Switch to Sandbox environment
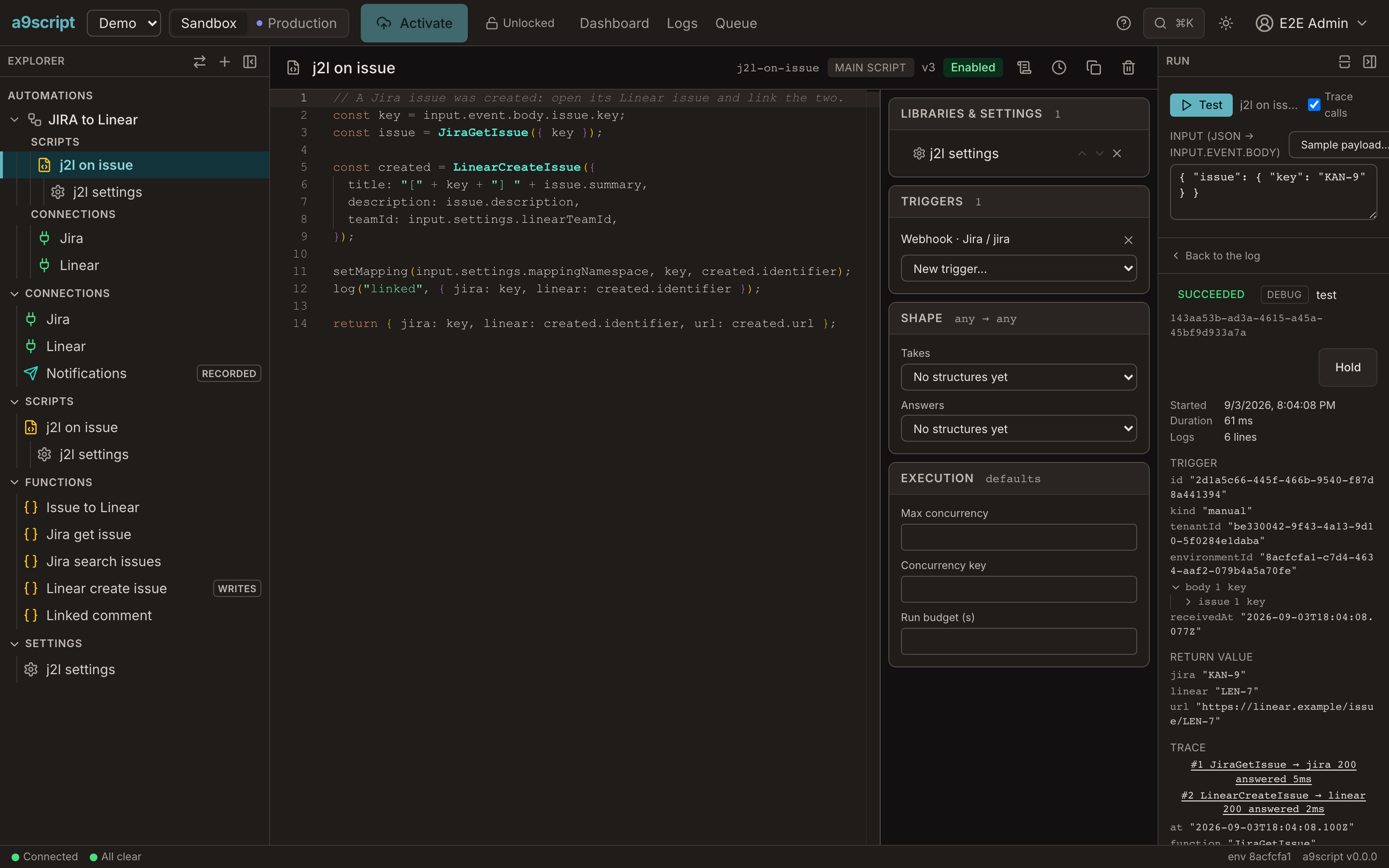 coord(208,23)
